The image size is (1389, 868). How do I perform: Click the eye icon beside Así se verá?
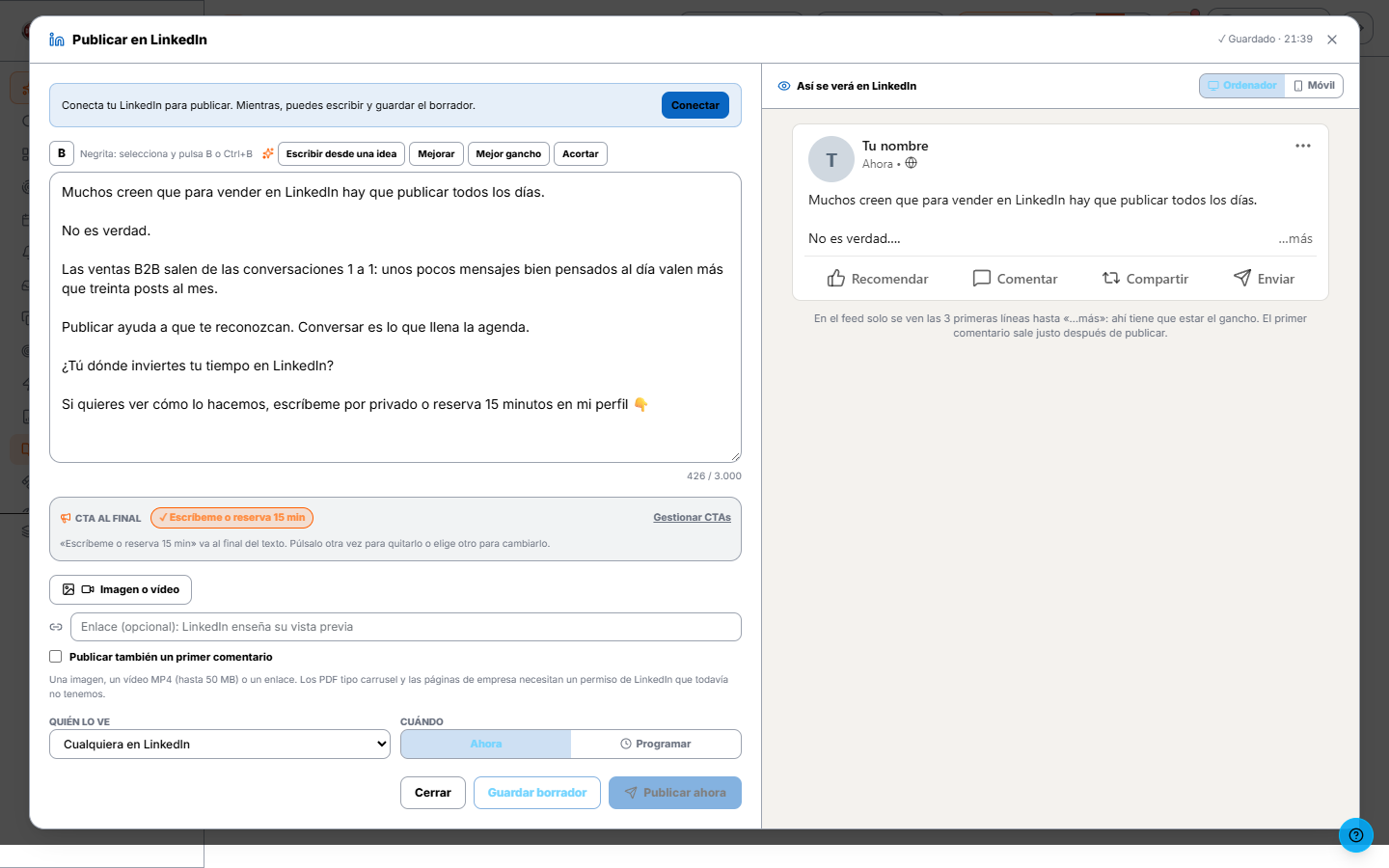point(784,86)
